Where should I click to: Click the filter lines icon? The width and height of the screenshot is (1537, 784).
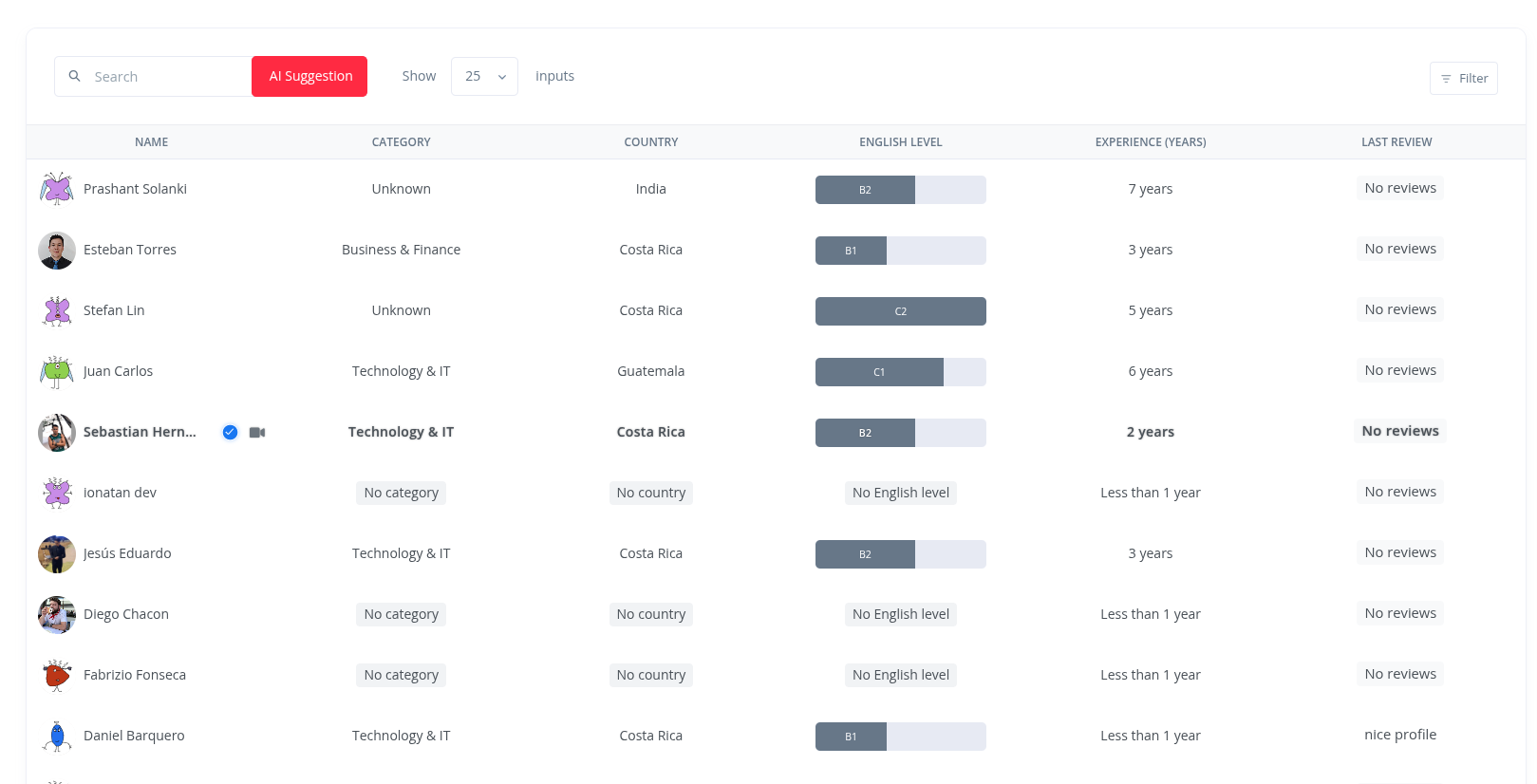(x=1446, y=79)
